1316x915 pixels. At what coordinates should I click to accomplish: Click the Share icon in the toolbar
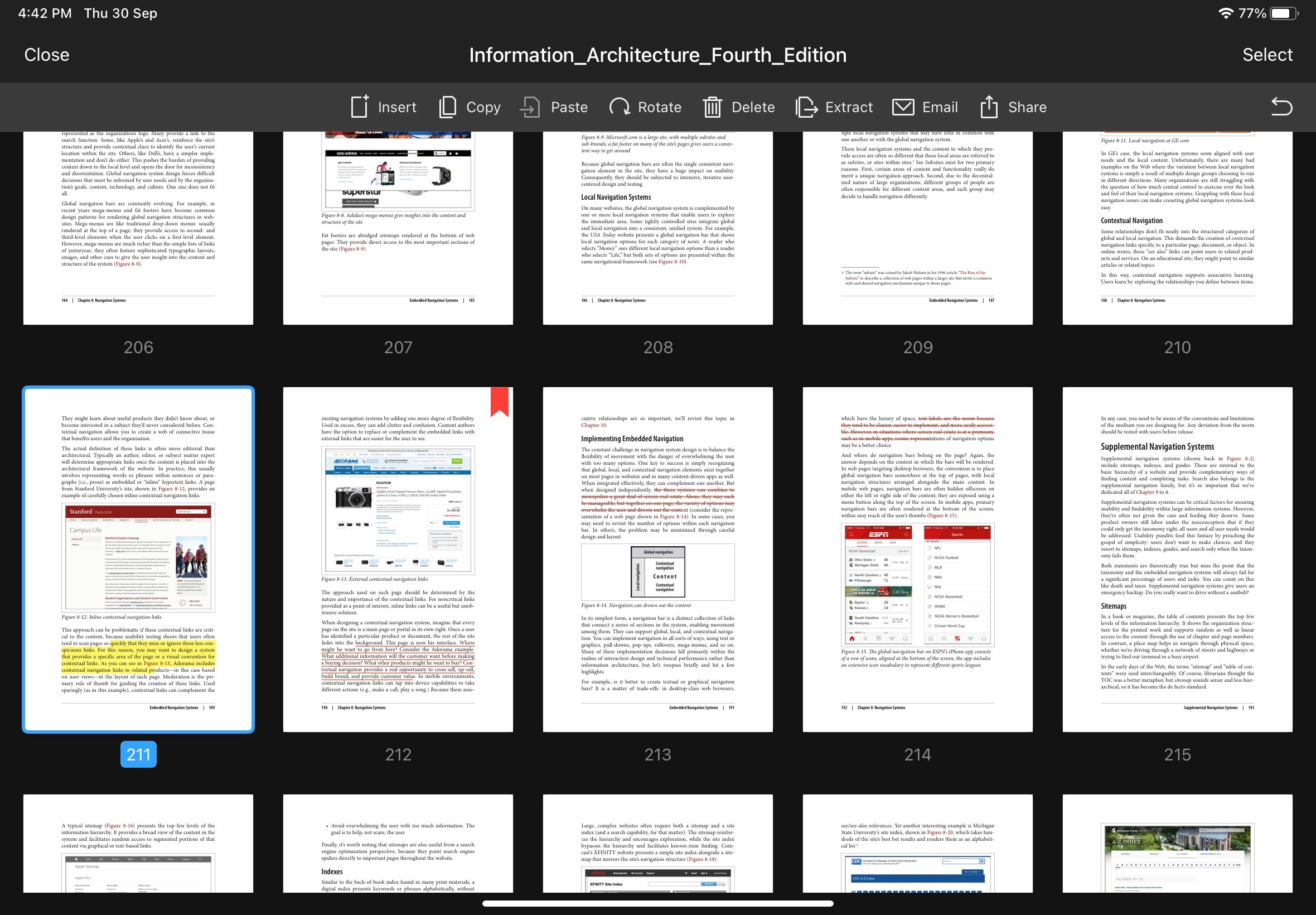pos(989,107)
